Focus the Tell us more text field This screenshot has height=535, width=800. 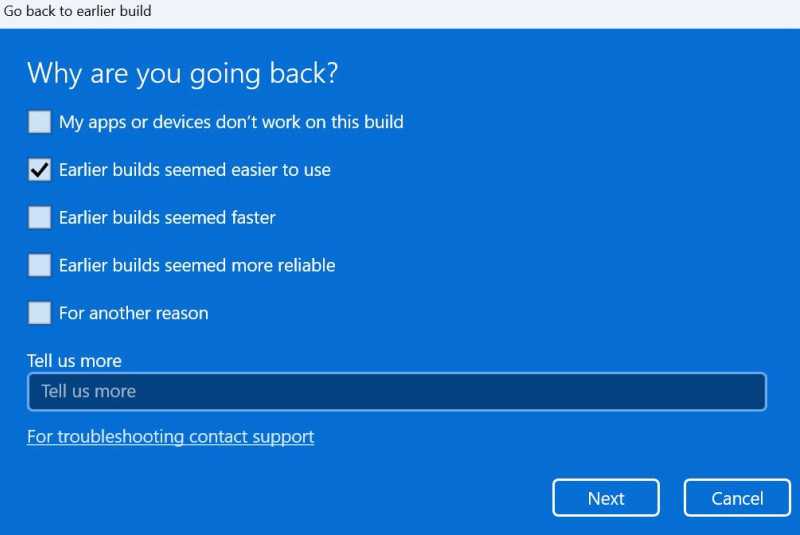(x=397, y=392)
